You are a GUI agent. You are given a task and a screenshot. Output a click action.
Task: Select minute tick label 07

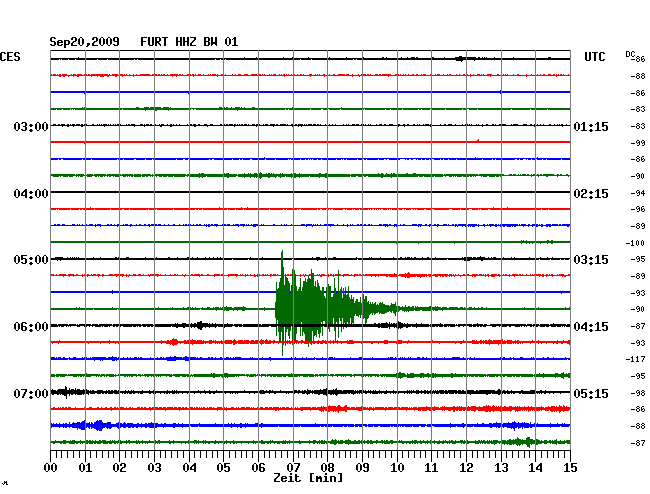point(293,468)
